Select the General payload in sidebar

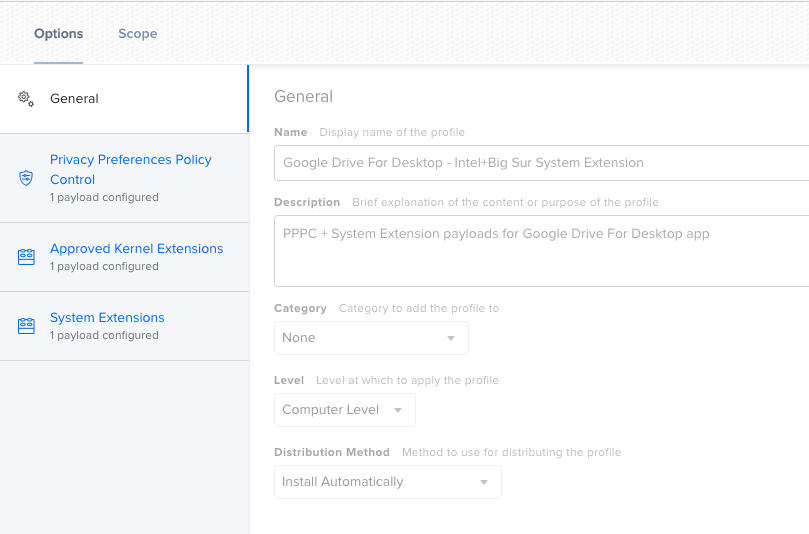pos(124,99)
